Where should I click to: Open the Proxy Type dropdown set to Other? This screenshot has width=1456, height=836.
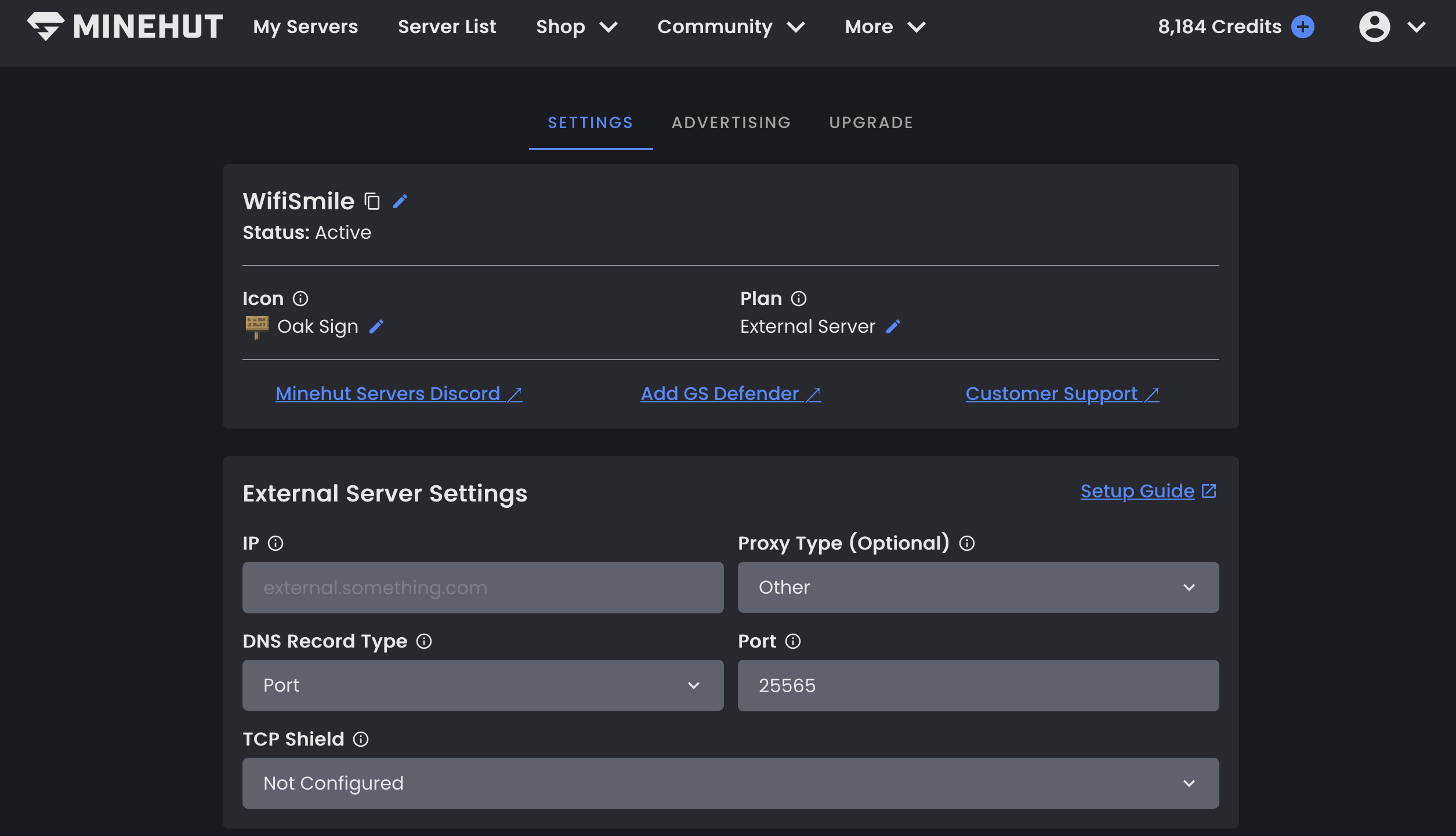978,587
